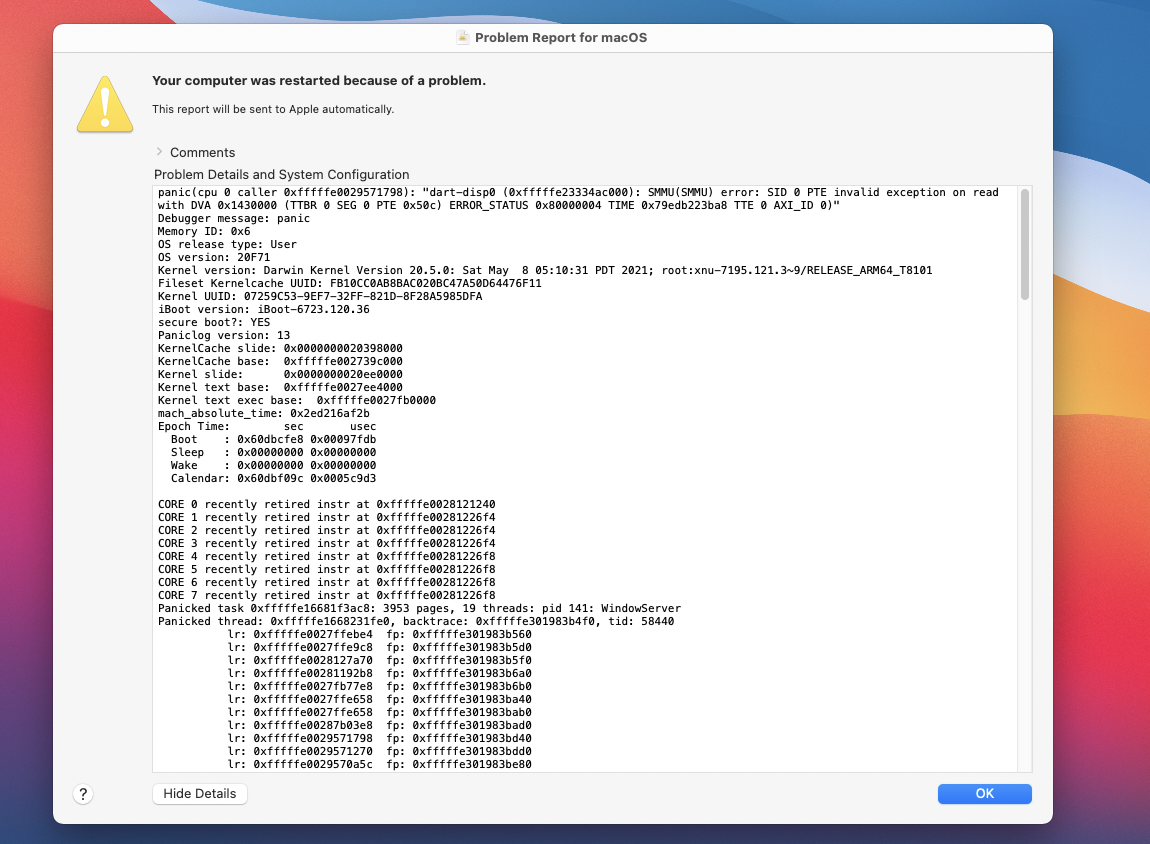This screenshot has height=844, width=1150.
Task: Click the 'Kernel version: Darwin Kernel Version' line
Action: point(545,271)
